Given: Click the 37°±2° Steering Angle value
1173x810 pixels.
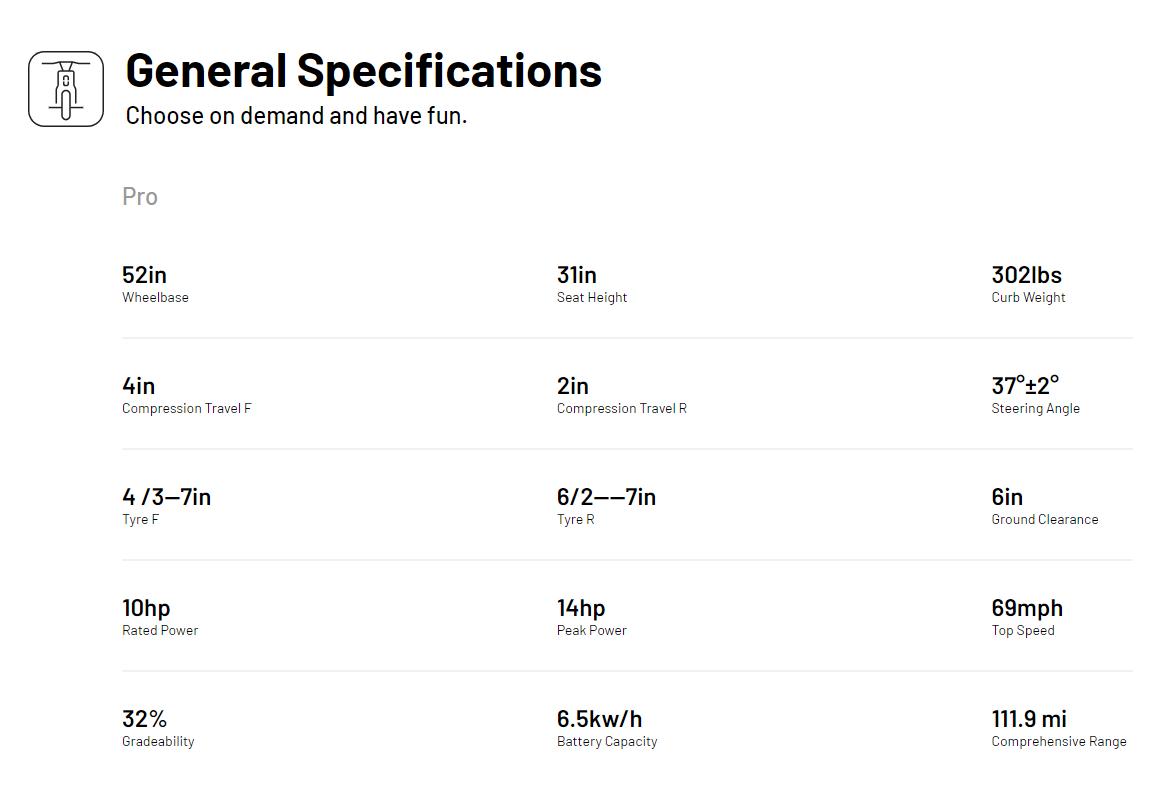Looking at the screenshot, I should tap(1025, 386).
